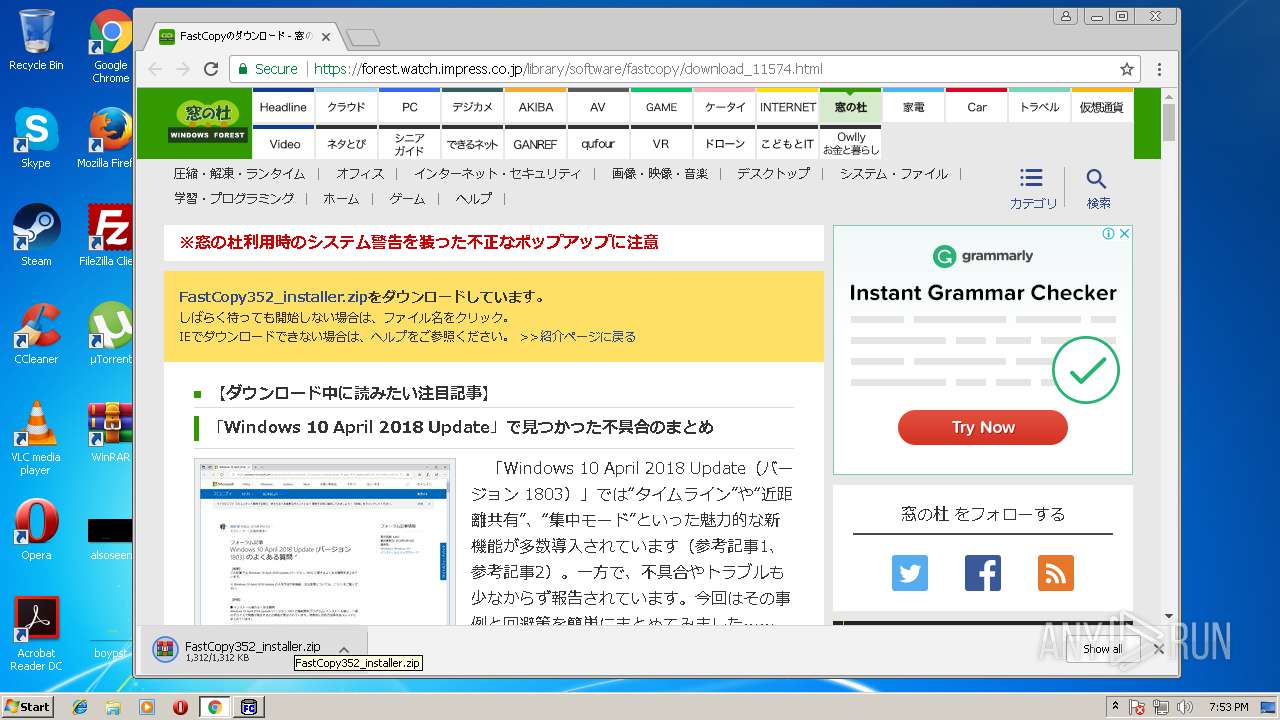Close the Grammarly ad with X icon
Screen dimensions: 1280x720
tap(1124, 234)
